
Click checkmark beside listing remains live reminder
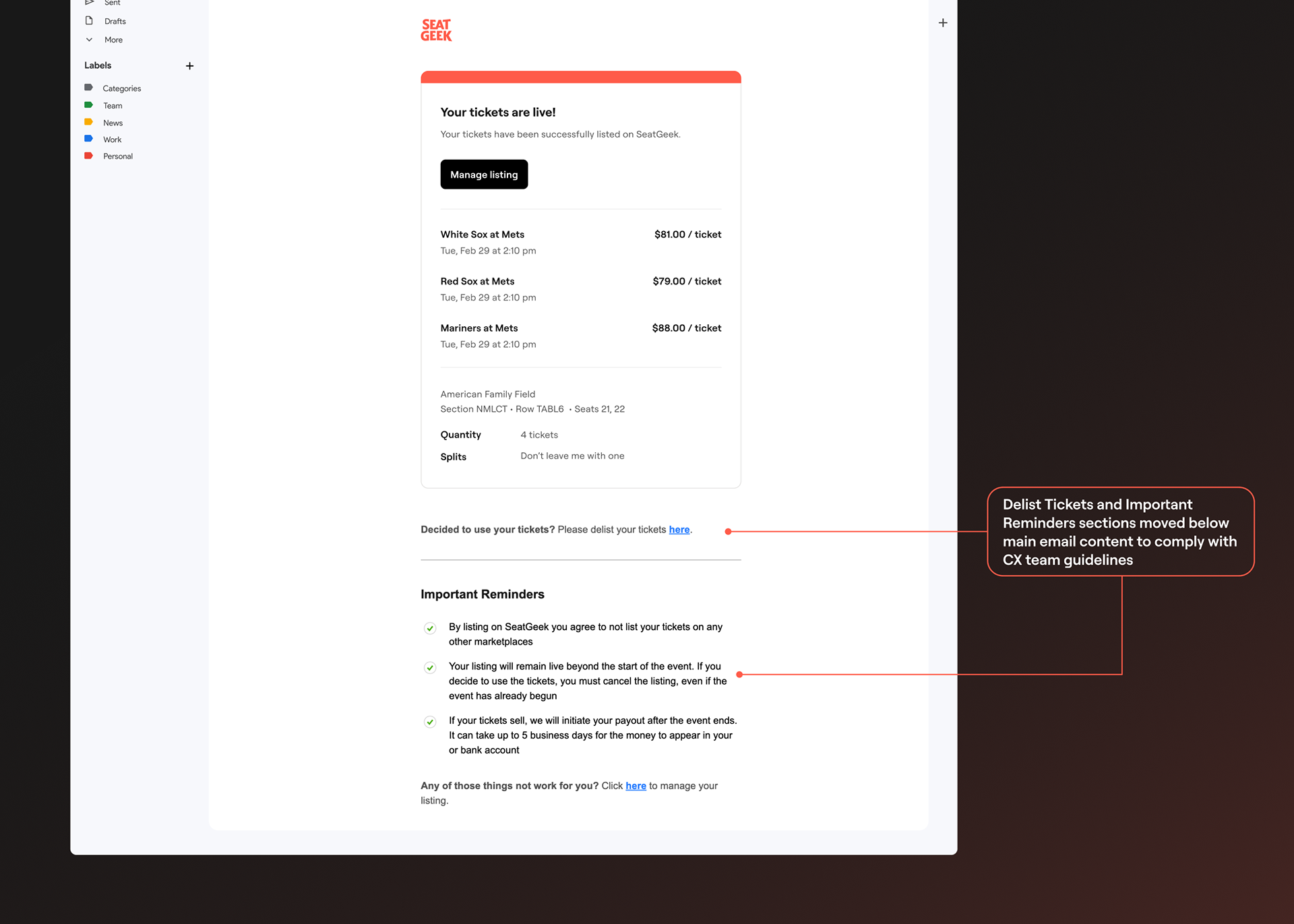pos(430,668)
